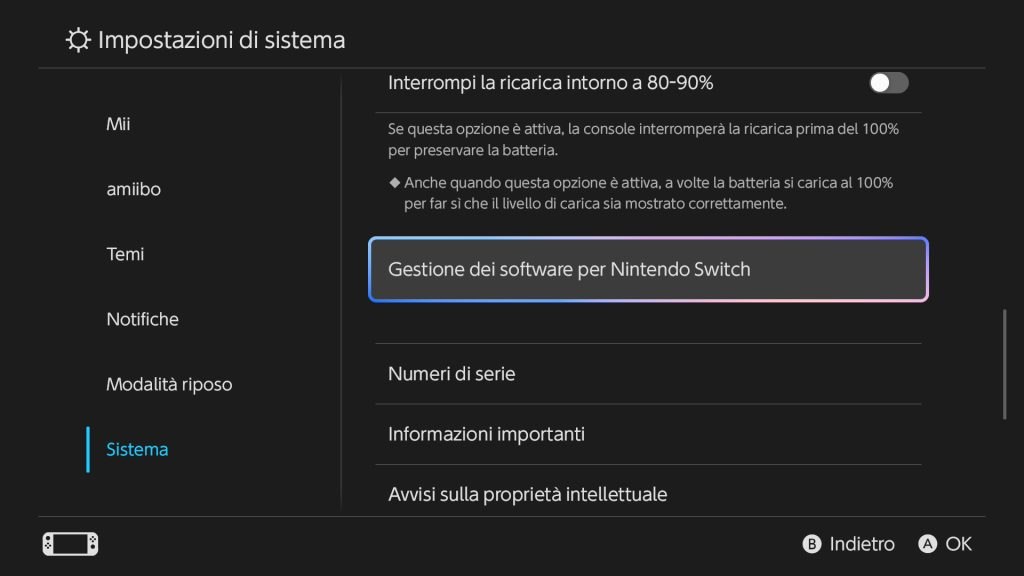Click the B Indietro circle icon
The width and height of the screenshot is (1024, 576).
tap(813, 544)
